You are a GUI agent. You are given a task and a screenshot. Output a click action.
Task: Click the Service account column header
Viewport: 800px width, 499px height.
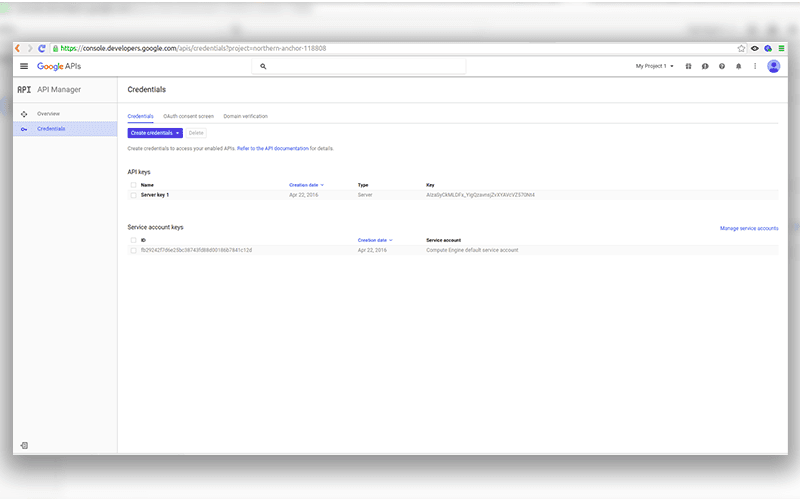point(443,240)
